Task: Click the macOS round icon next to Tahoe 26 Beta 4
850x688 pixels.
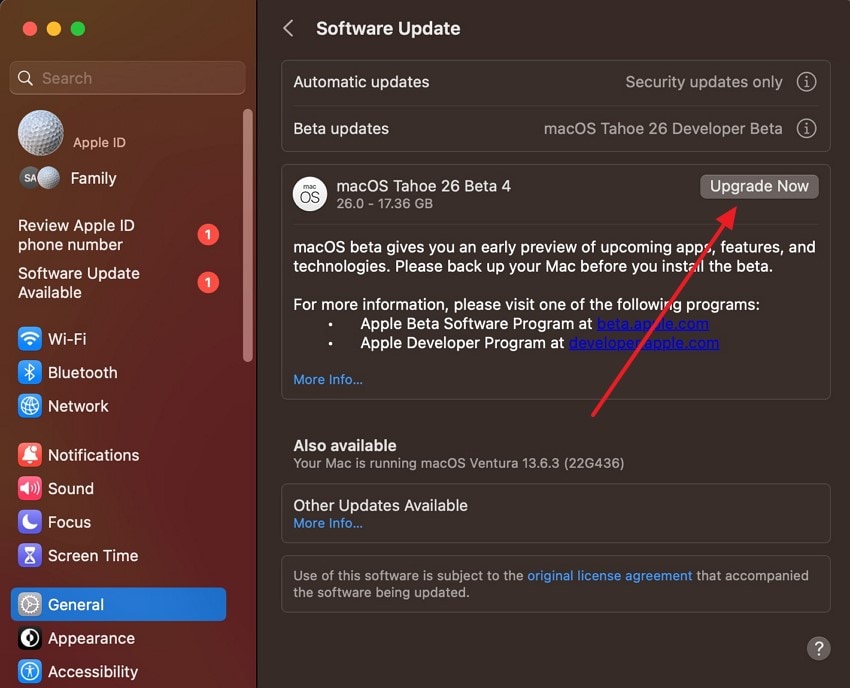Action: click(x=310, y=194)
